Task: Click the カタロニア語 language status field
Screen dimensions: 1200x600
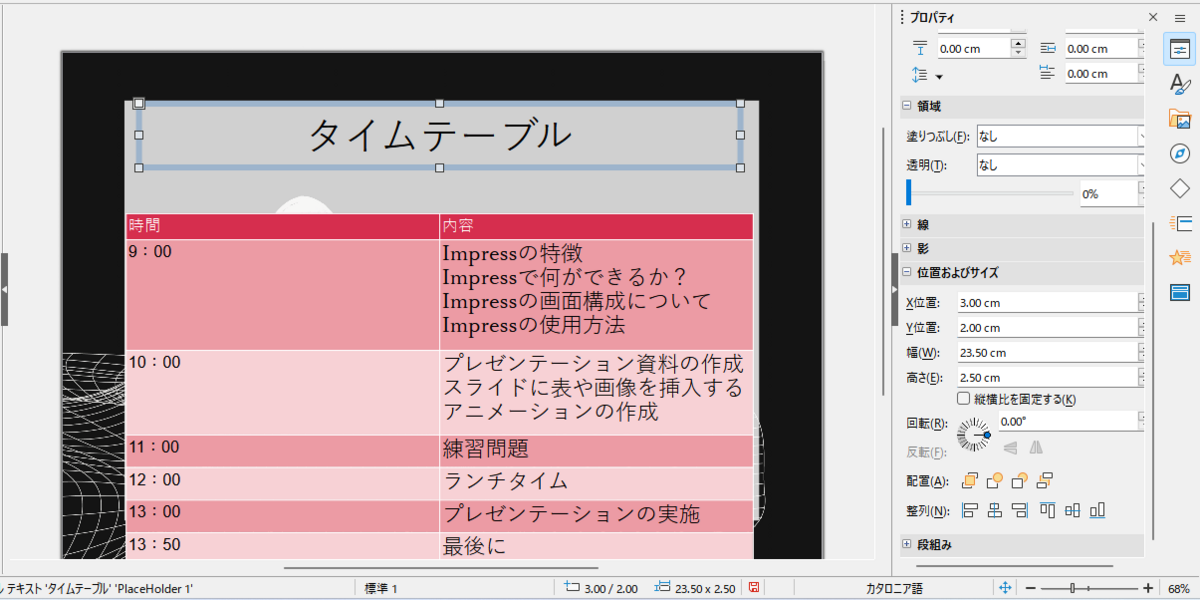Action: (894, 589)
